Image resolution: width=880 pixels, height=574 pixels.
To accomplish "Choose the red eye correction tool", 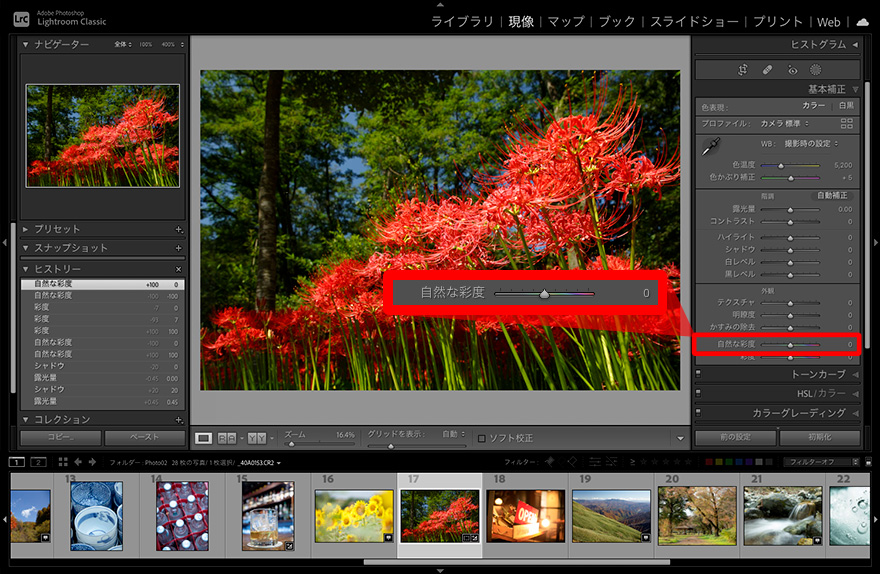I will [x=792, y=70].
